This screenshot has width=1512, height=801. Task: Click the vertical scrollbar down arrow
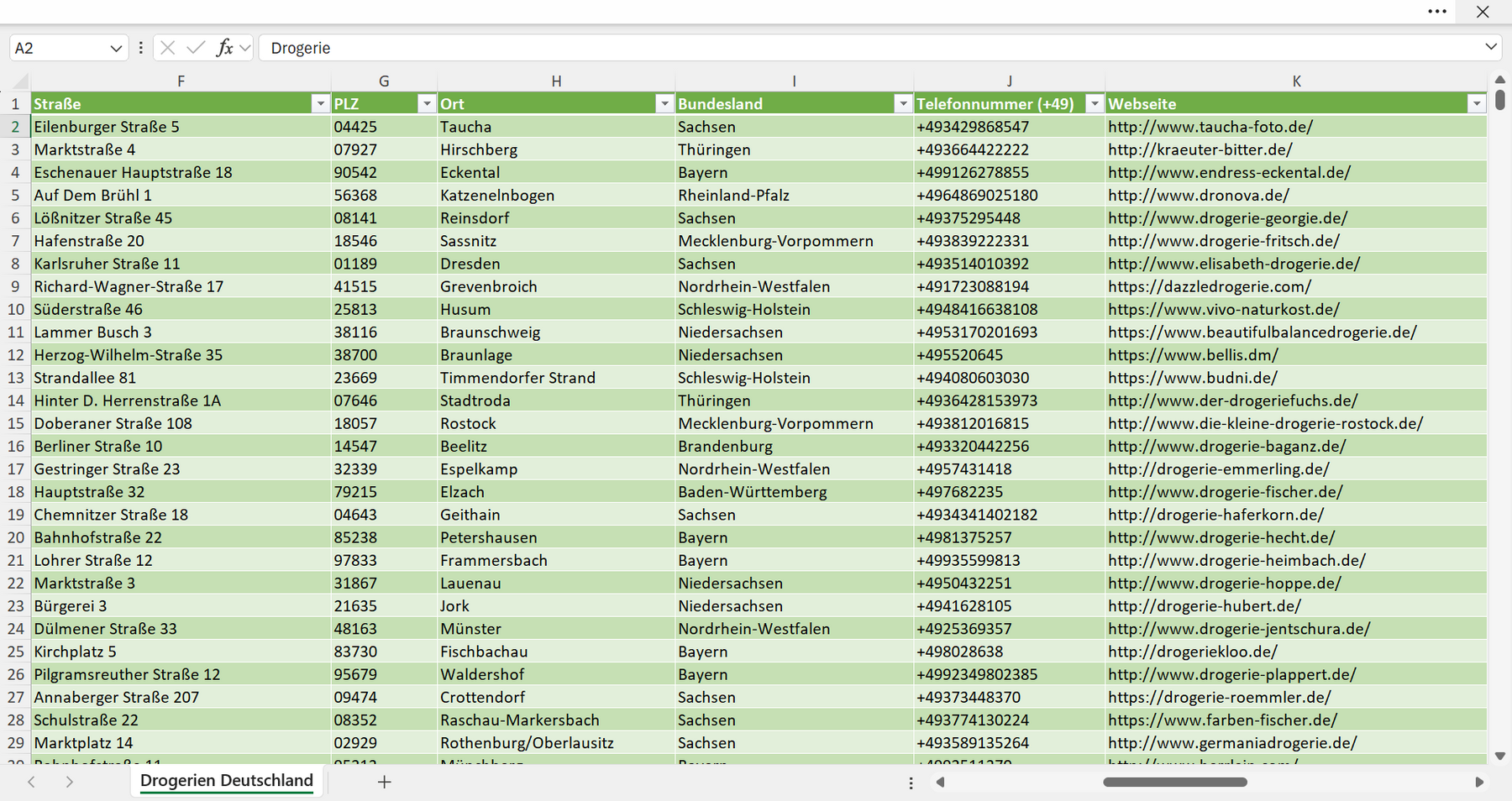tap(1500, 756)
